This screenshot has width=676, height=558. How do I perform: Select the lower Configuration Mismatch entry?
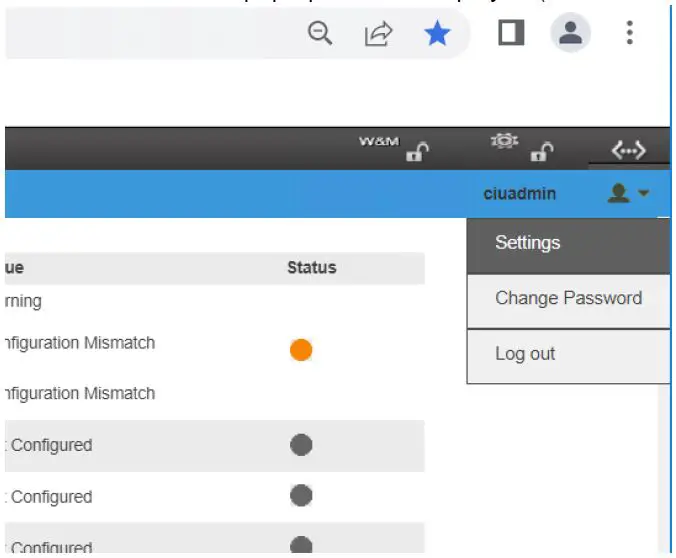[x=80, y=394]
